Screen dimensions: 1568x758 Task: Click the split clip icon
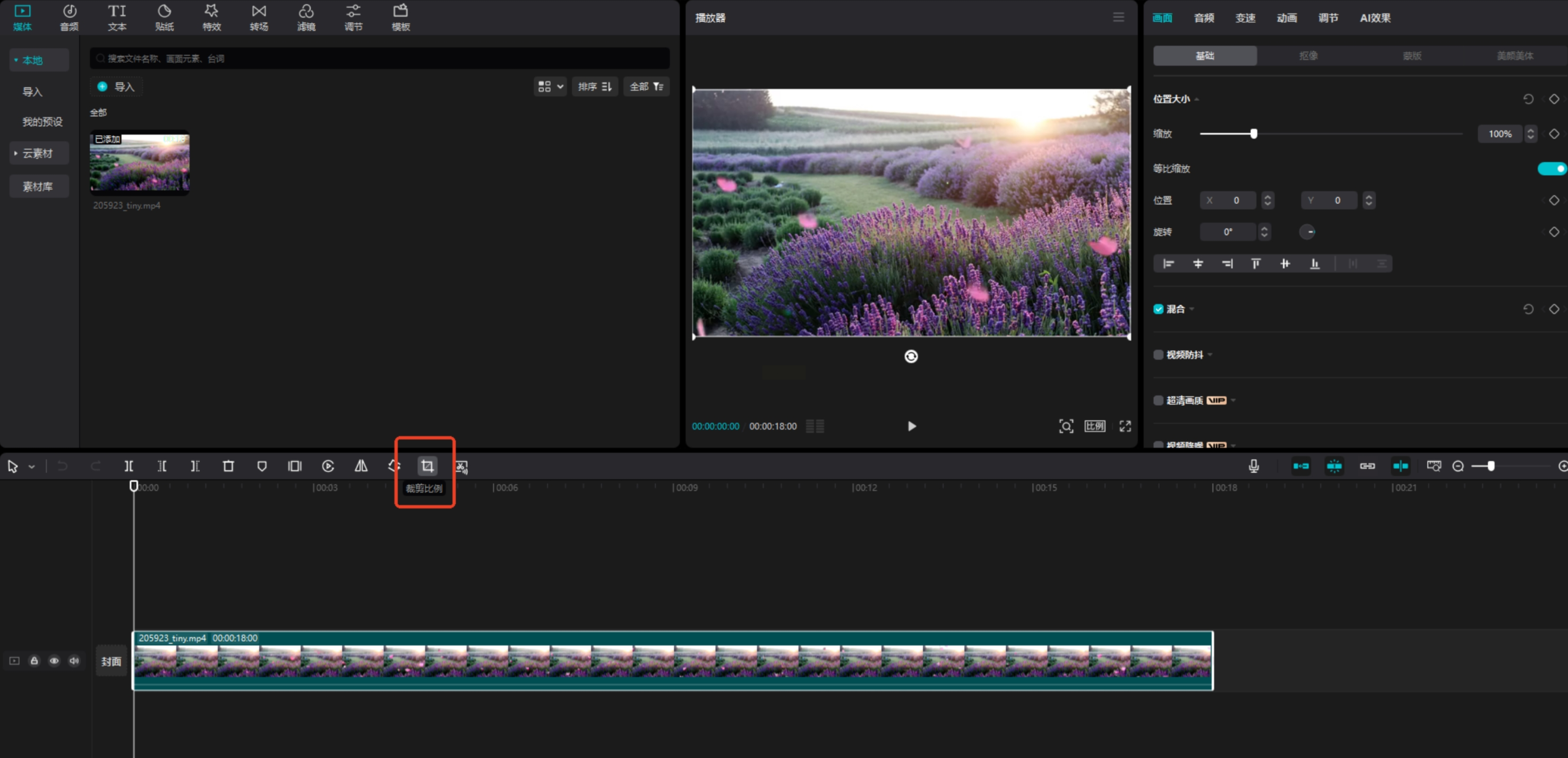tap(129, 466)
